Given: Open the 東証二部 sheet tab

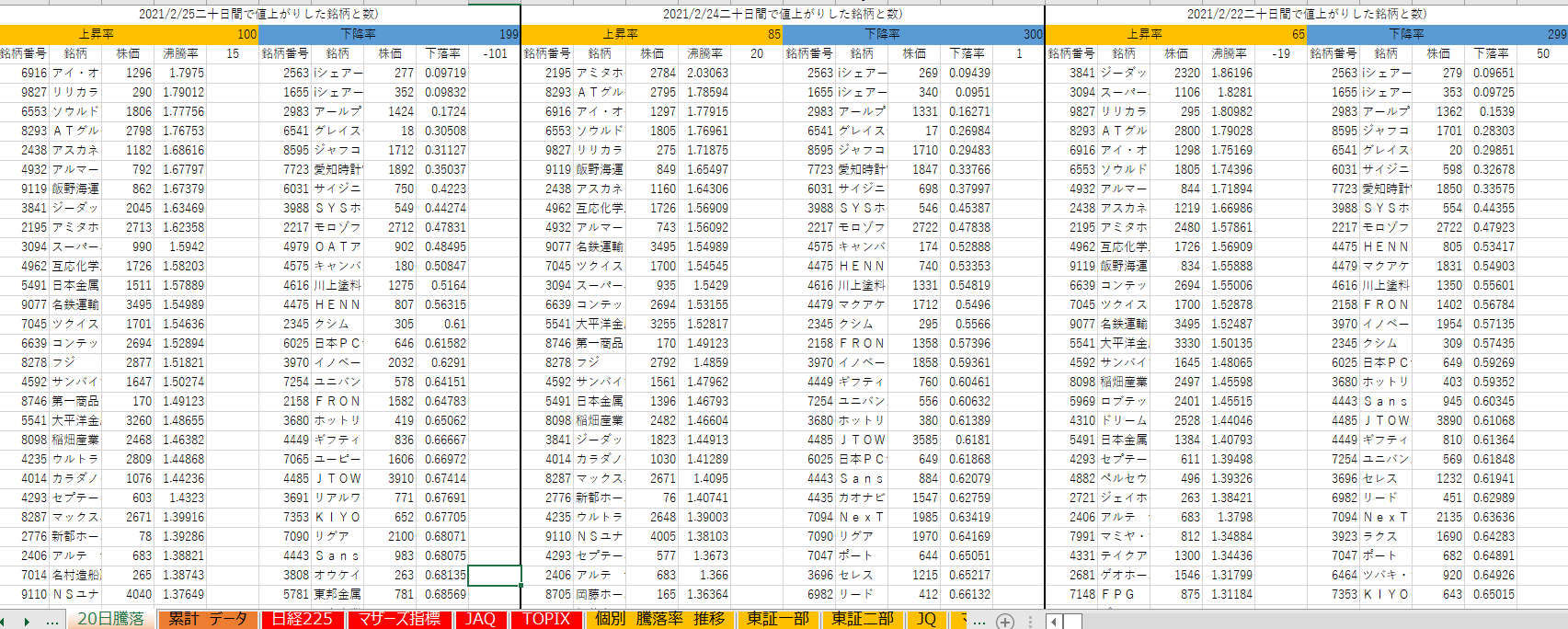Looking at the screenshot, I should [x=863, y=619].
